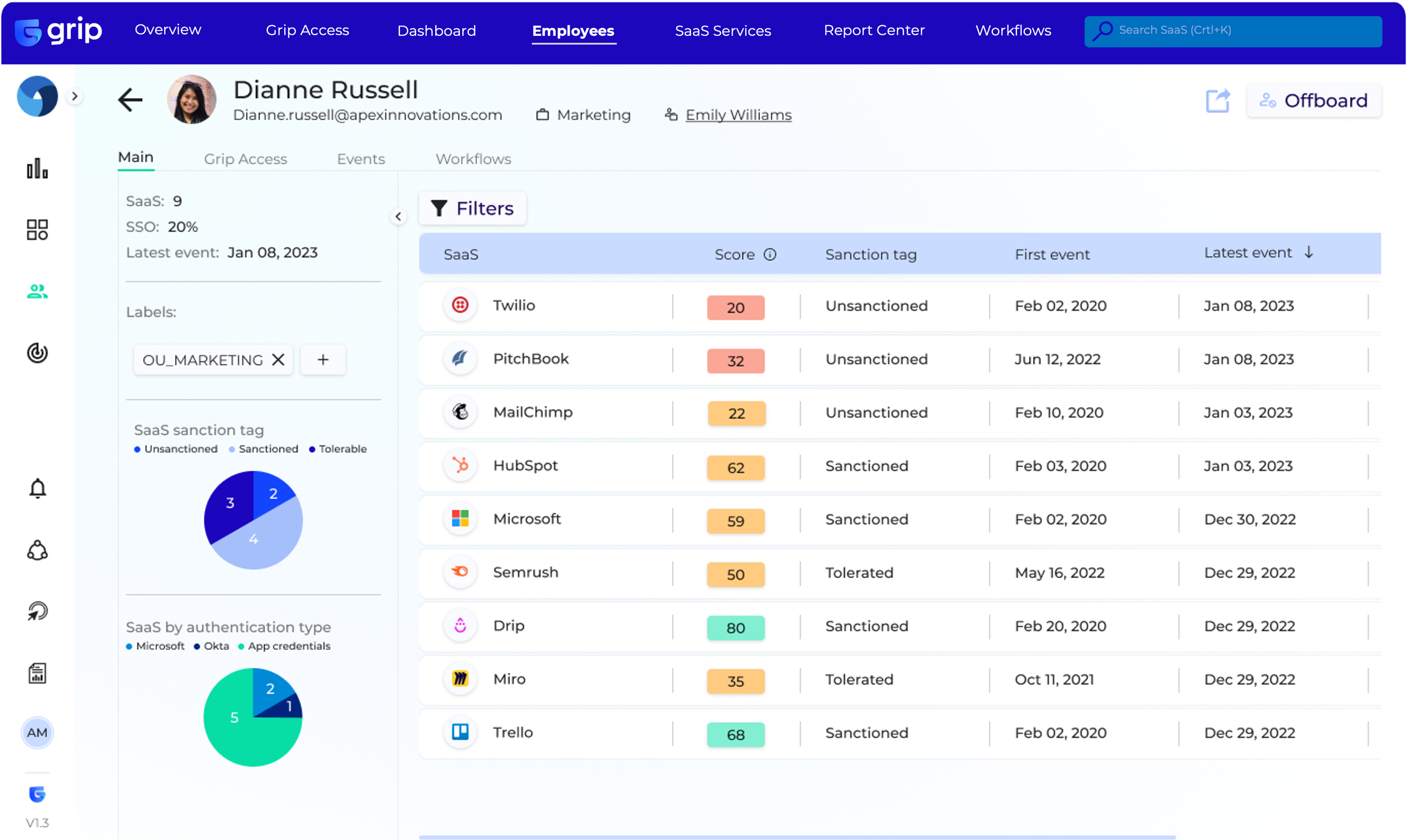Screen dimensions: 1408x840
Task: Open the Report Center menu
Action: point(874,30)
